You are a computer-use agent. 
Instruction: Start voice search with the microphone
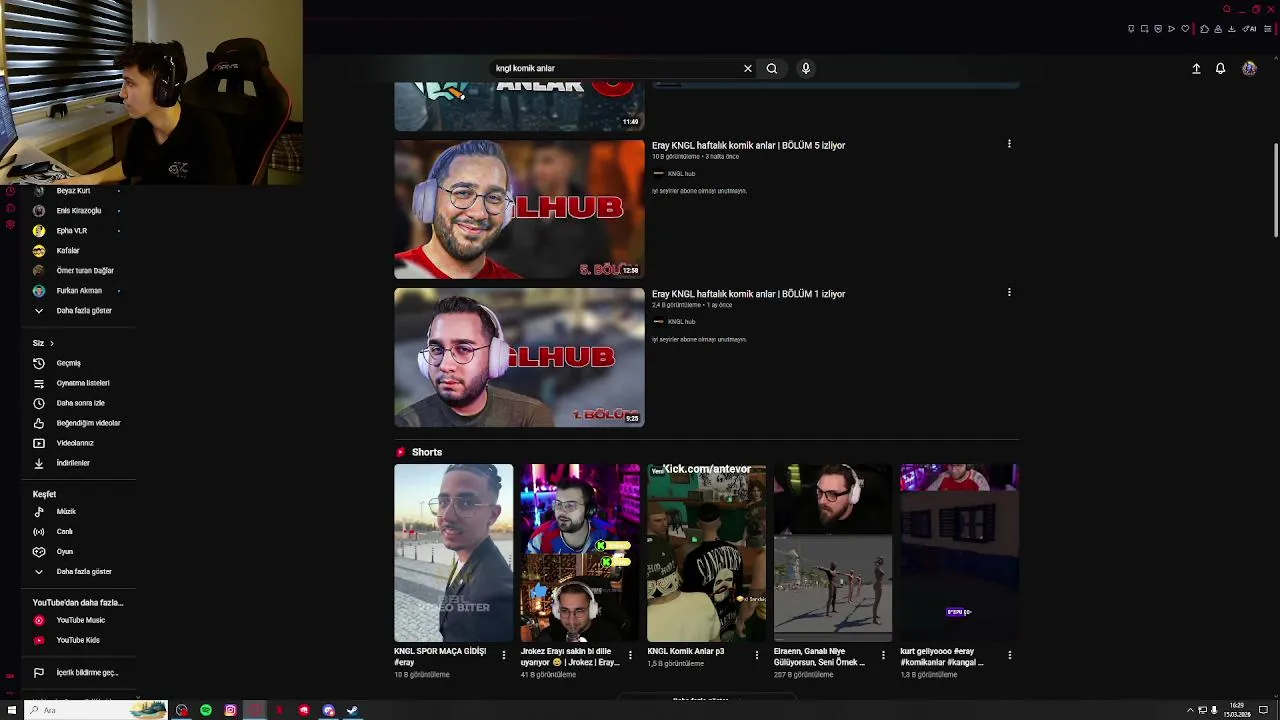click(x=805, y=68)
